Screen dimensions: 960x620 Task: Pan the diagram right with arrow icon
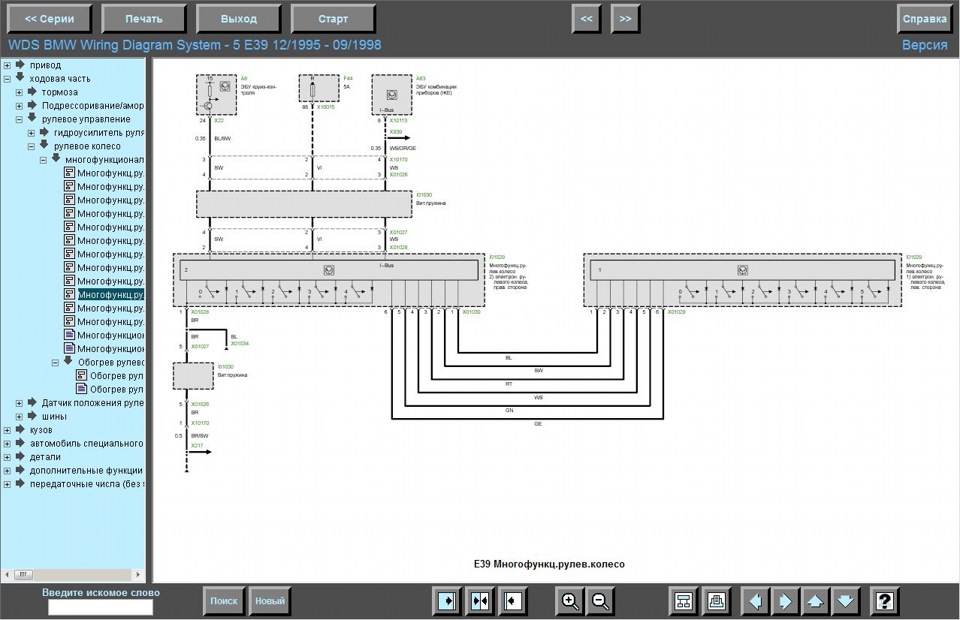[785, 602]
